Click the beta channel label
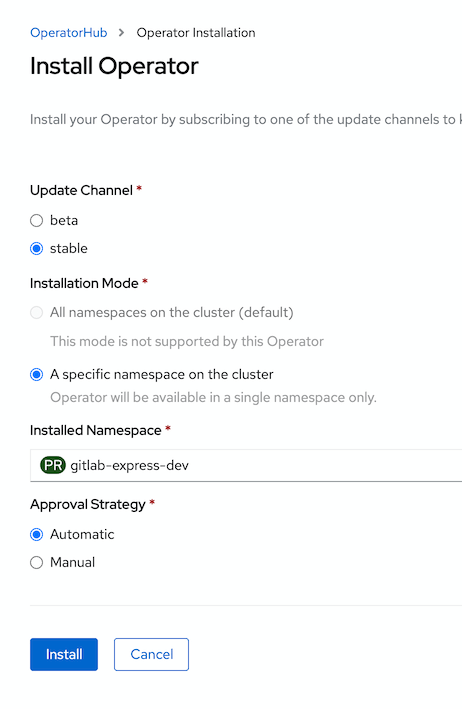The height and width of the screenshot is (709, 462). pyautogui.click(x=64, y=220)
